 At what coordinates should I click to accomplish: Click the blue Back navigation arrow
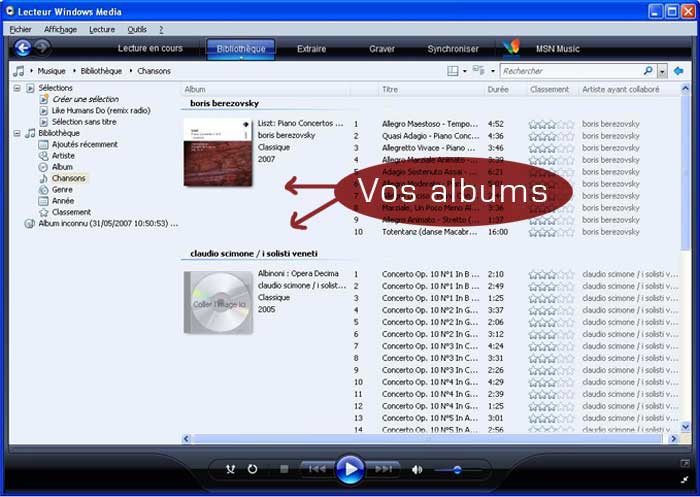point(22,48)
